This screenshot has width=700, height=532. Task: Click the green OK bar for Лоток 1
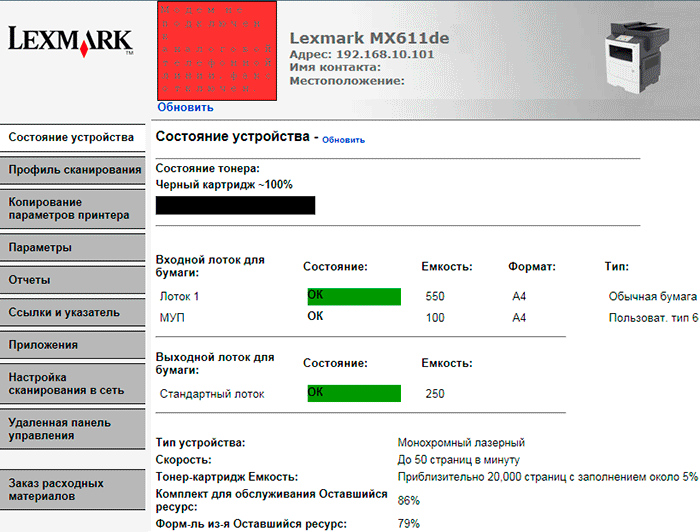[x=354, y=297]
